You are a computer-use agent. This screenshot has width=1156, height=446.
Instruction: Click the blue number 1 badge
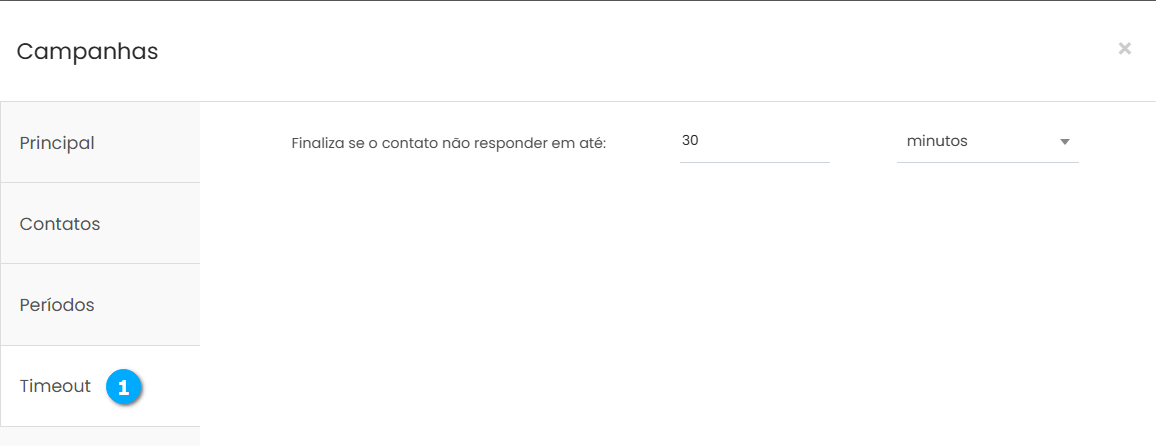pyautogui.click(x=124, y=387)
